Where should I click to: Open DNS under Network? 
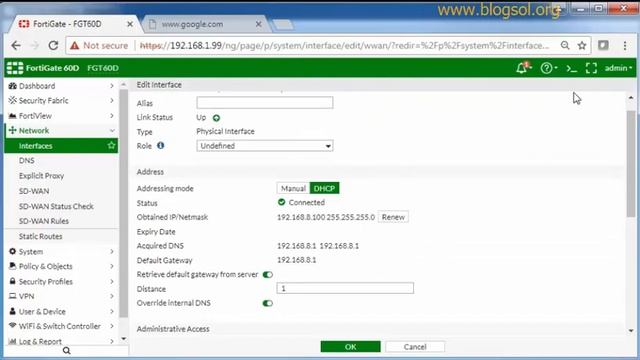pos(27,160)
